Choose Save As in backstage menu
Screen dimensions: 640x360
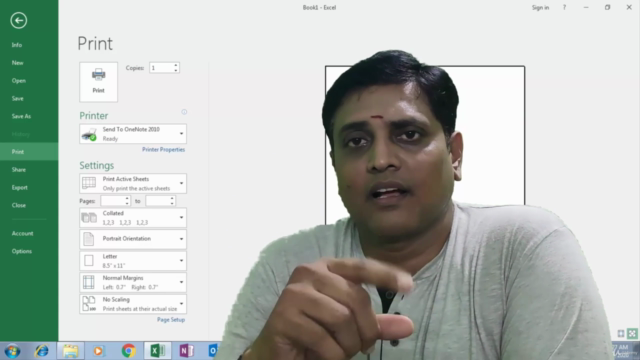pyautogui.click(x=21, y=116)
